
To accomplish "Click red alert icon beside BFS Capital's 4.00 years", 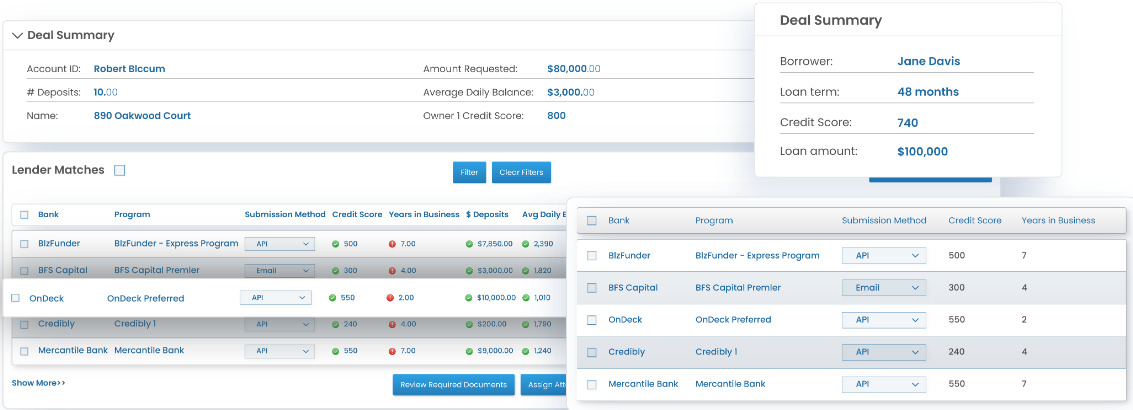I will 392,270.
